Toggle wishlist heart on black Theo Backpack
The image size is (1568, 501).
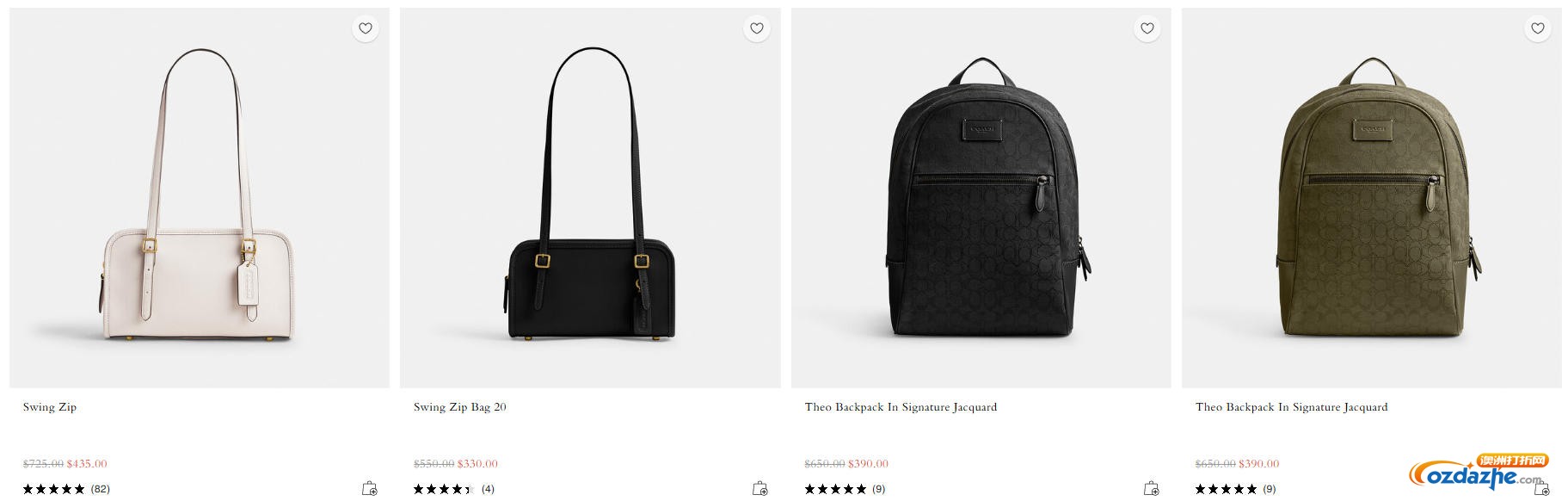point(1147,28)
